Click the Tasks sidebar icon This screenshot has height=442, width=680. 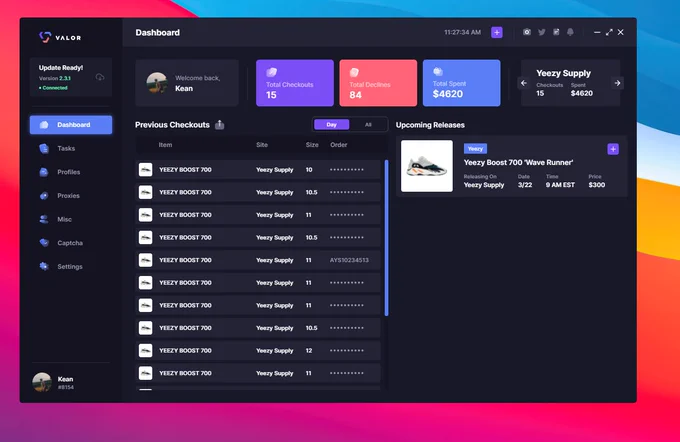44,148
